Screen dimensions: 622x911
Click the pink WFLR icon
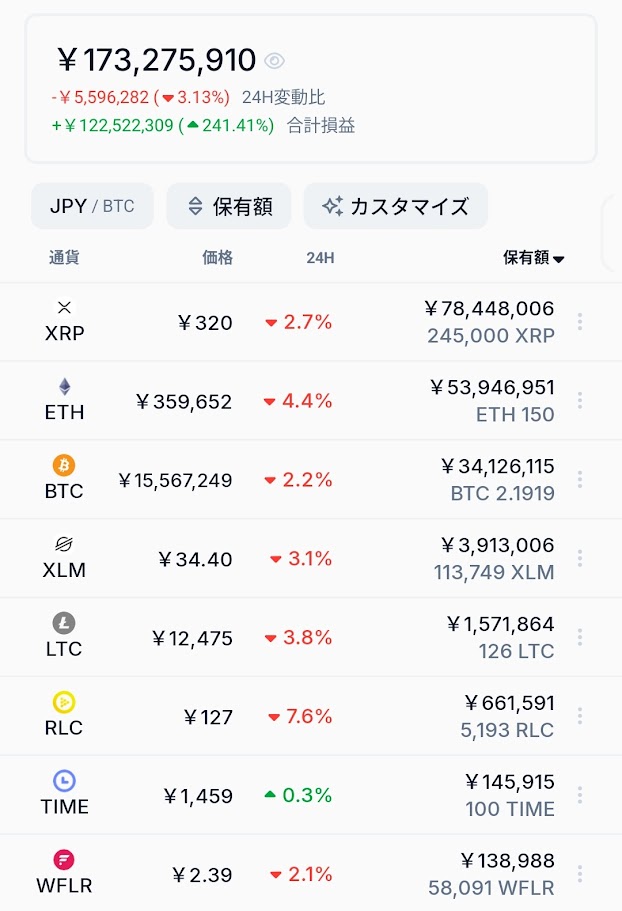coord(64,859)
